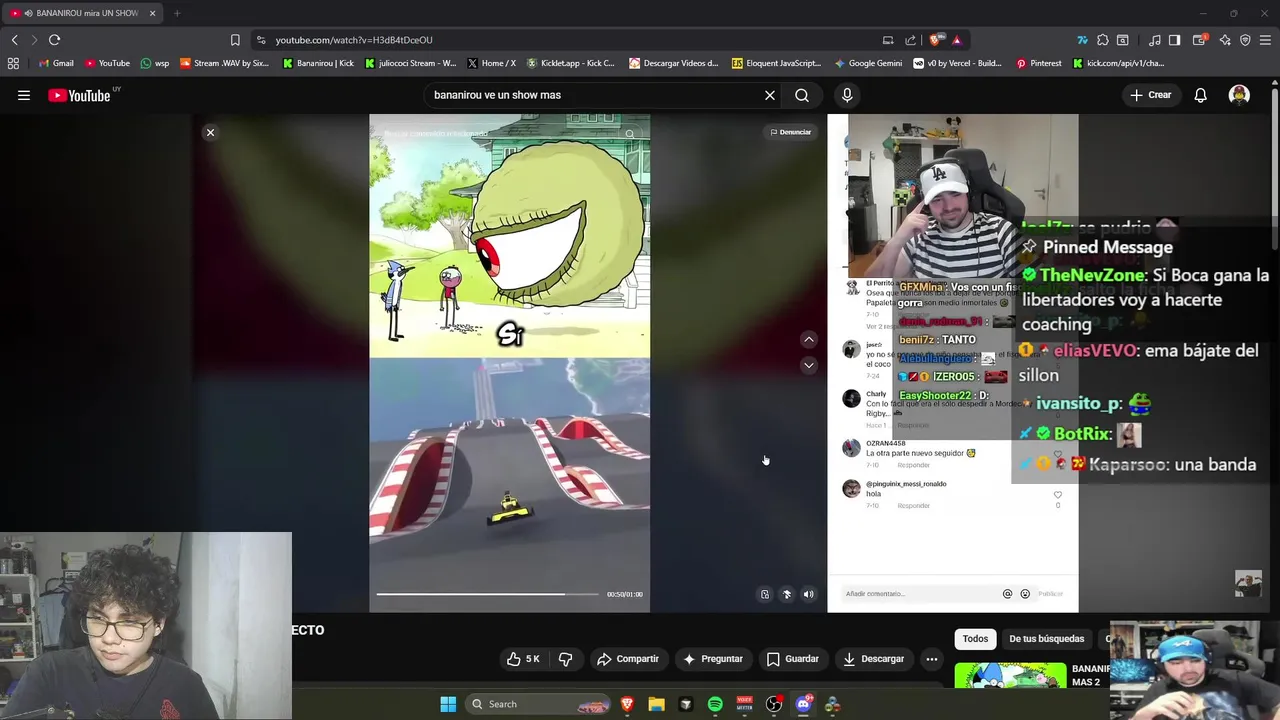The image size is (1280, 720).
Task: Click the up arrow beside the clip
Action: [809, 340]
